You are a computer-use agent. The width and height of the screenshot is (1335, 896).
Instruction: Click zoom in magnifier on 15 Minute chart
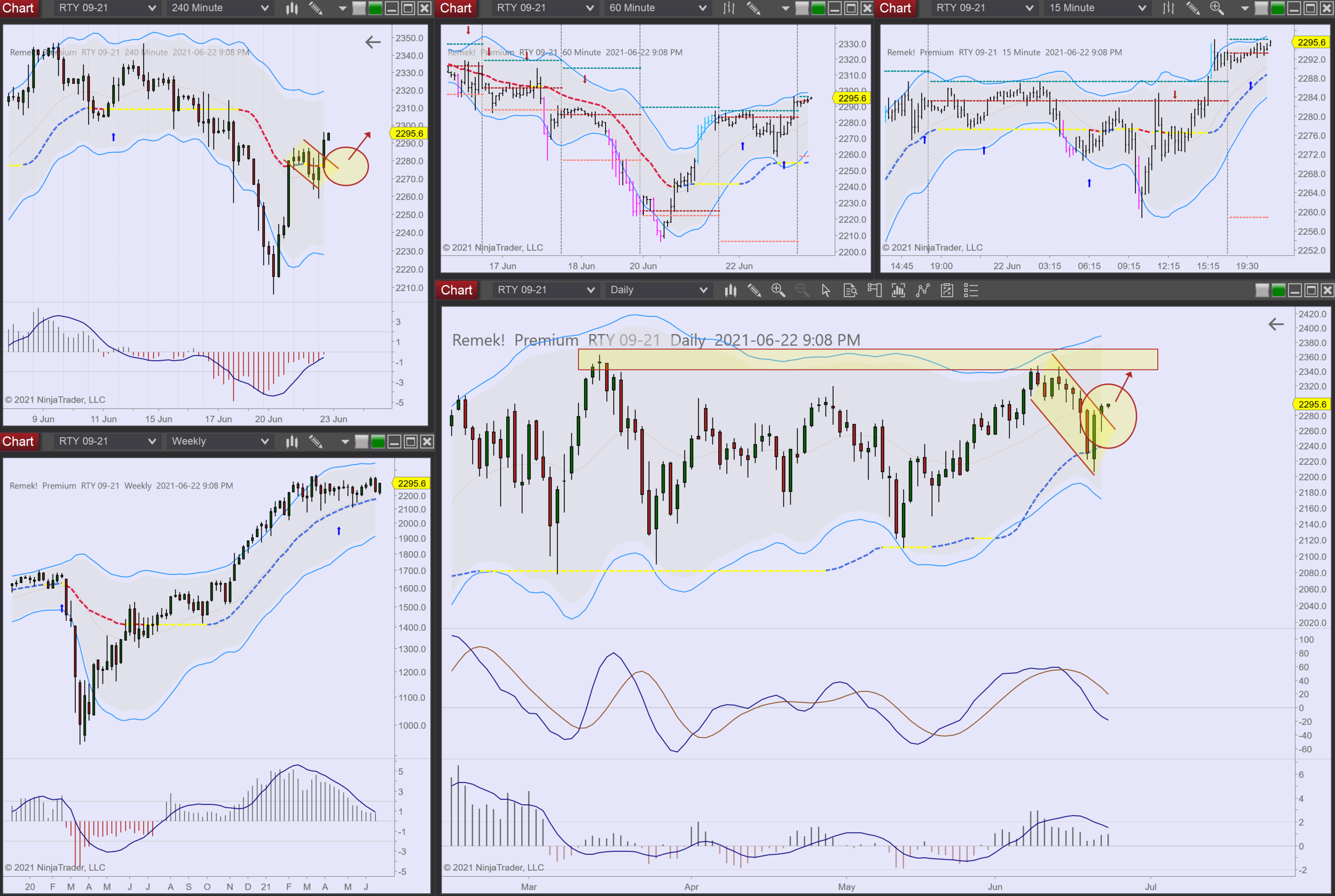[1216, 8]
